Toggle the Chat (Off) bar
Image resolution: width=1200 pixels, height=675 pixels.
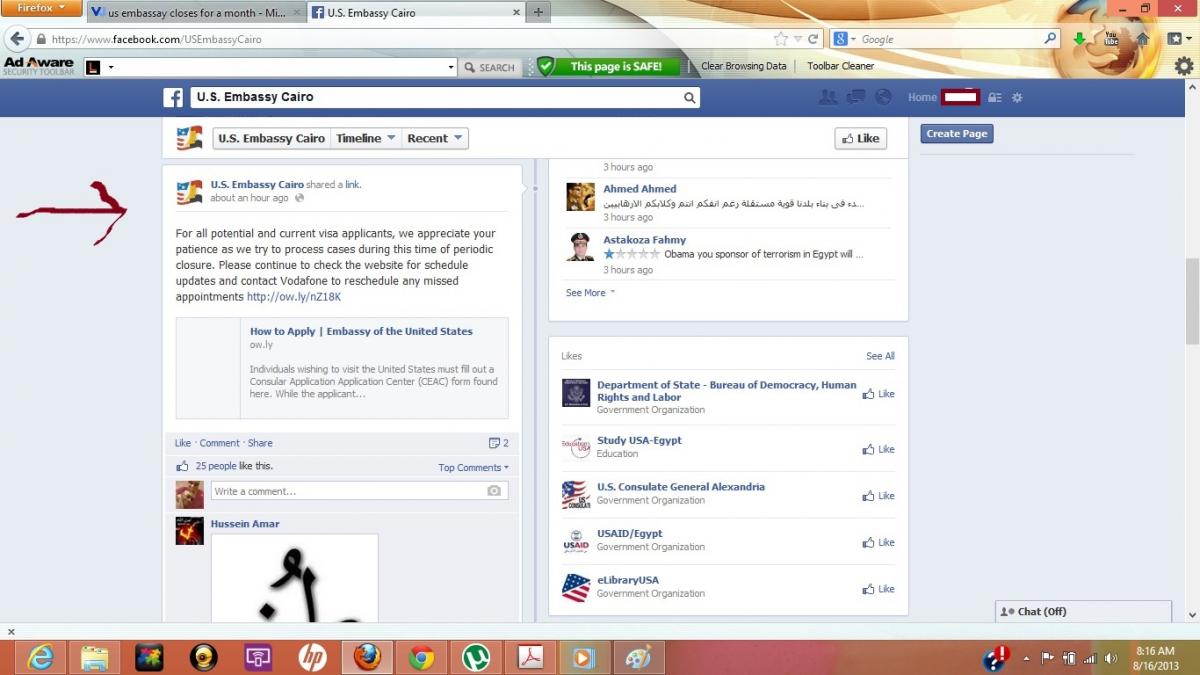1083,612
